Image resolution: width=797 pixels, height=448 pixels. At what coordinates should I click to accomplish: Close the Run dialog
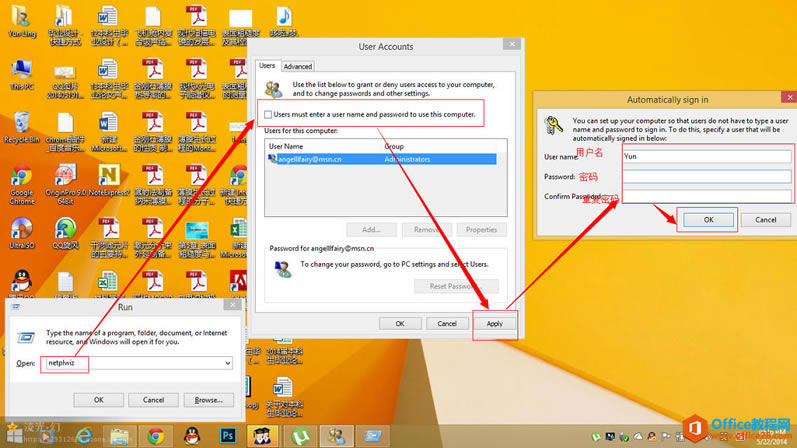click(232, 305)
